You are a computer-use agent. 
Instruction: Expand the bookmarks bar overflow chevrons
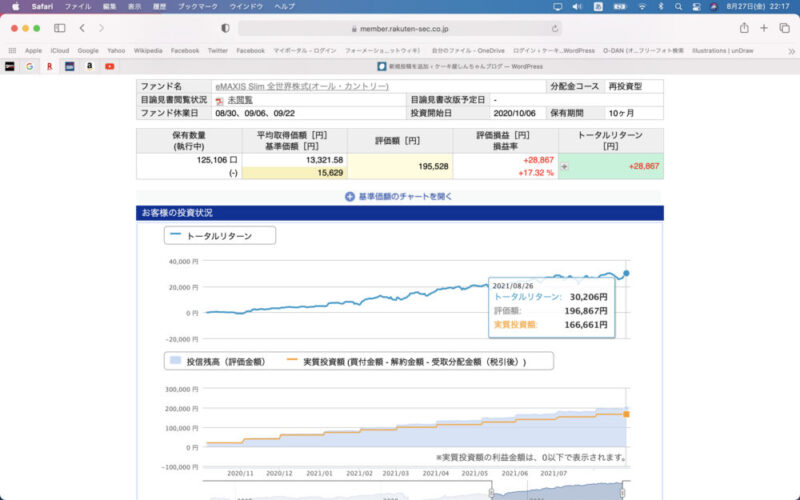tap(791, 51)
